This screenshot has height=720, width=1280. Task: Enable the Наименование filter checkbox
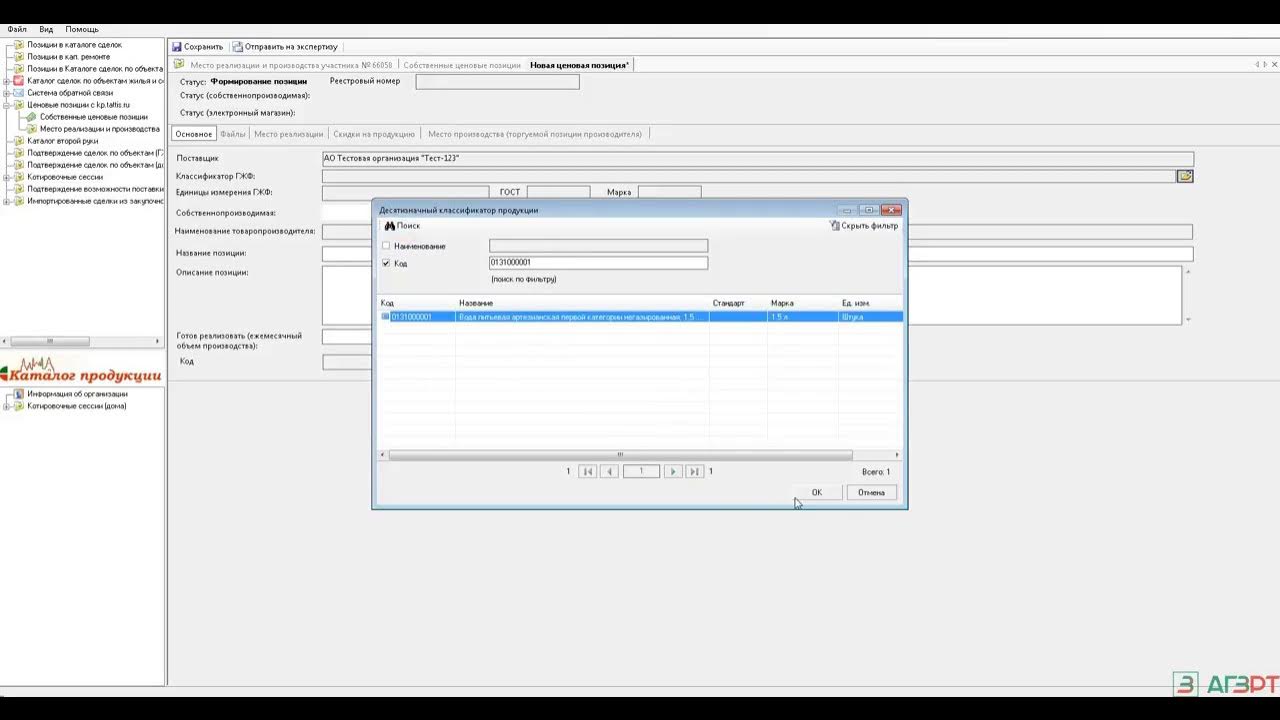(x=386, y=246)
